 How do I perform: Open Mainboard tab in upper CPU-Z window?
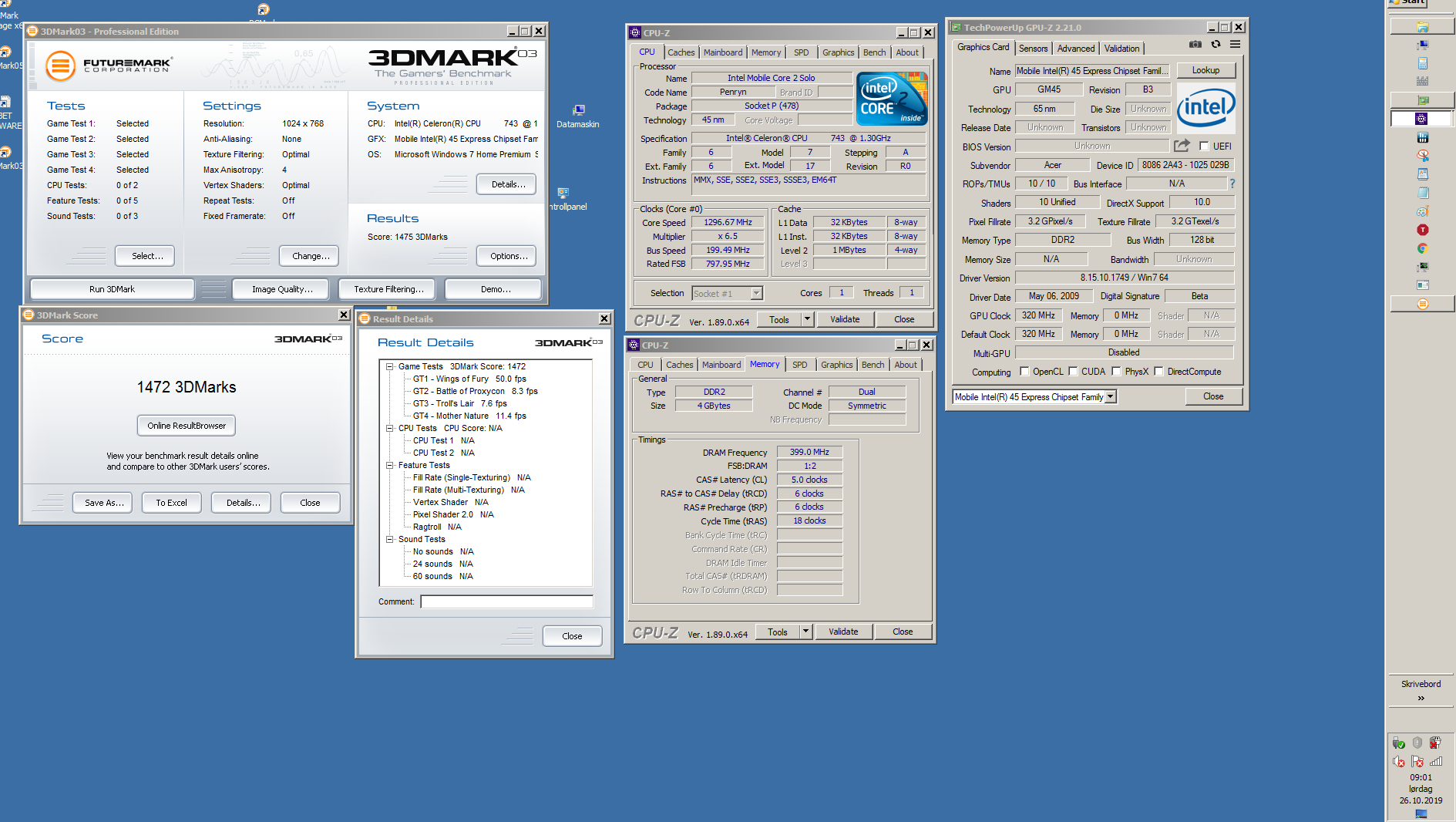723,52
